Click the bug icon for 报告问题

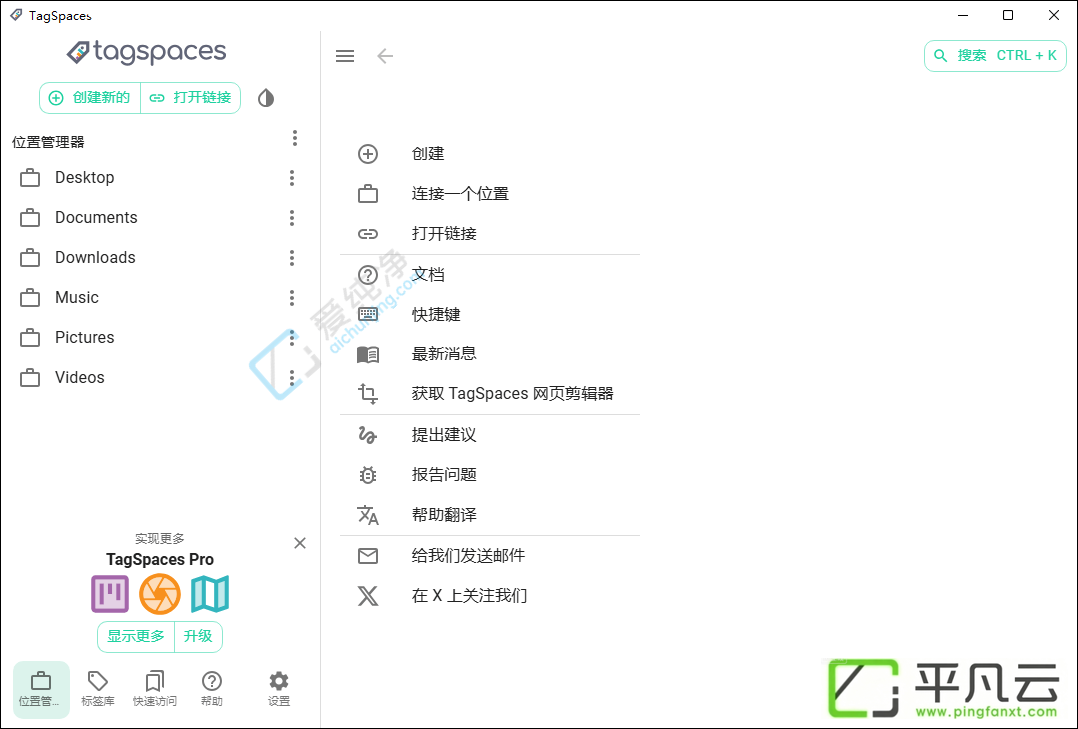[x=368, y=475]
